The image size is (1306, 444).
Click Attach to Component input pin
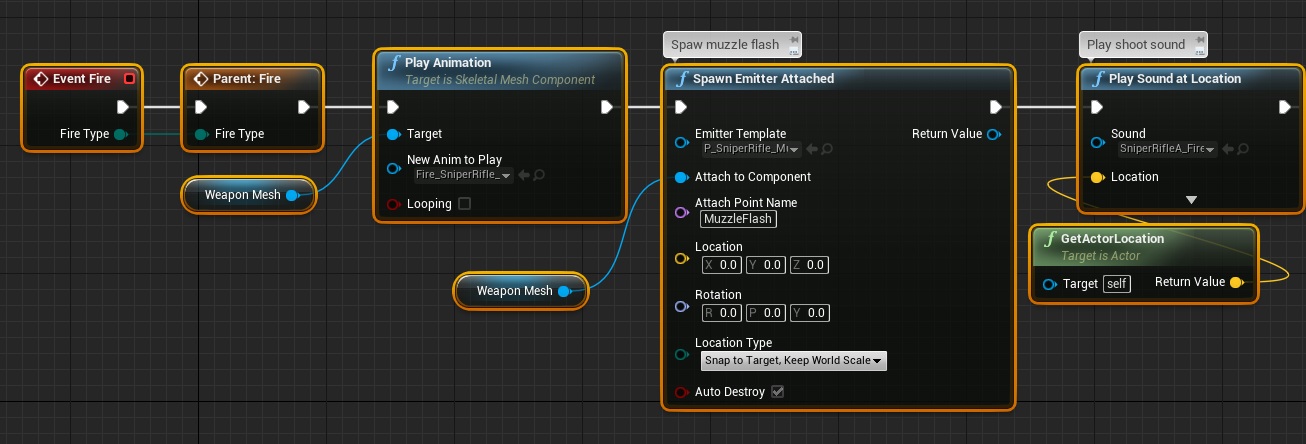[x=681, y=177]
